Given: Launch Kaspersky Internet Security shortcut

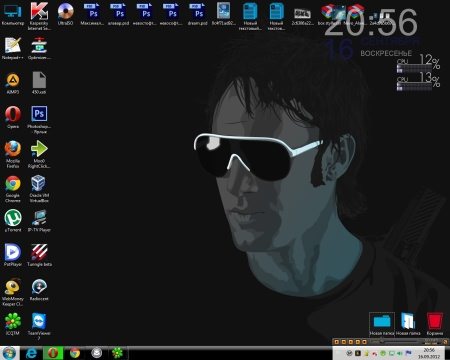Looking at the screenshot, I should (x=39, y=16).
